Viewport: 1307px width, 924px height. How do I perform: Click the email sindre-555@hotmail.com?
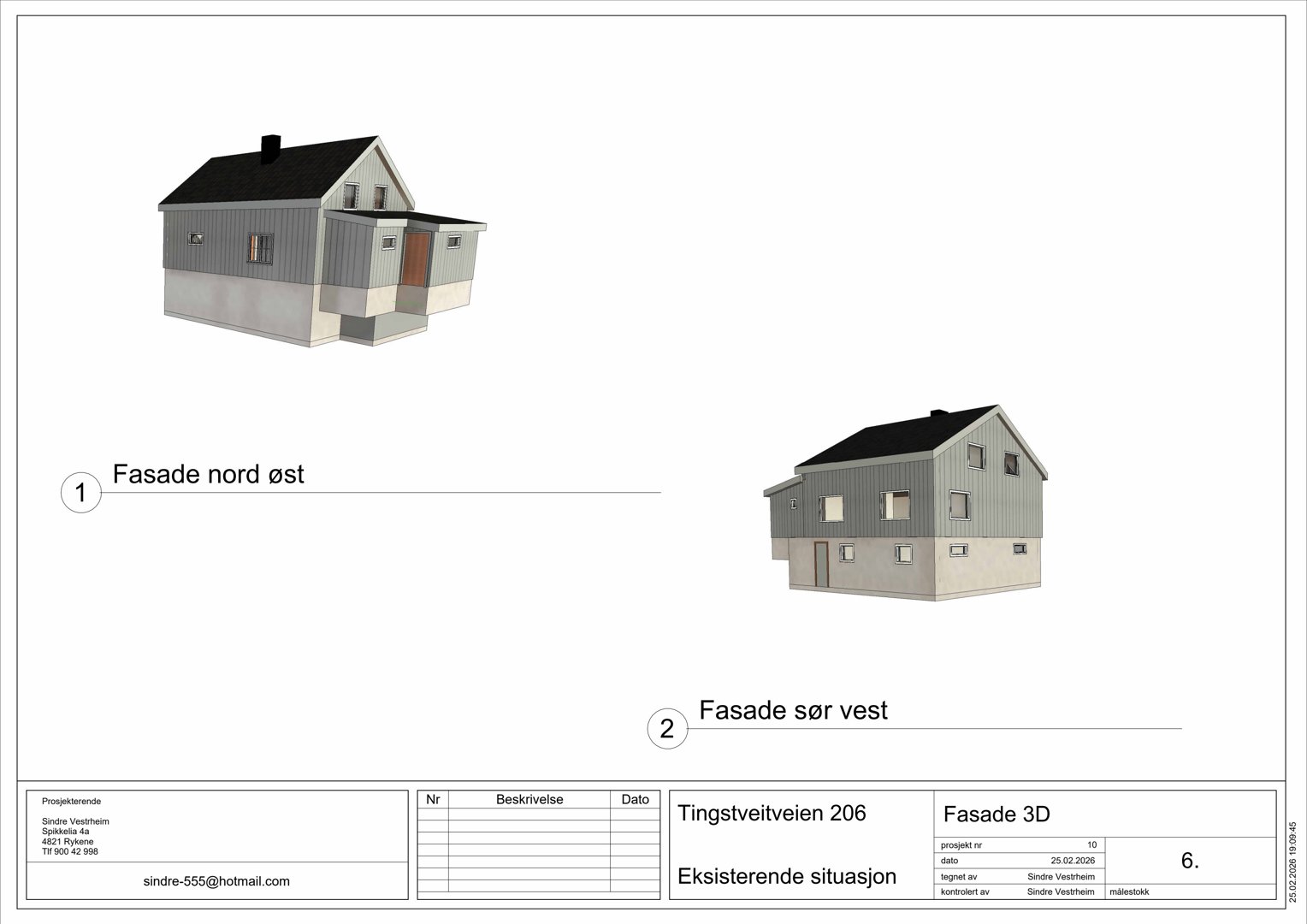point(216,880)
